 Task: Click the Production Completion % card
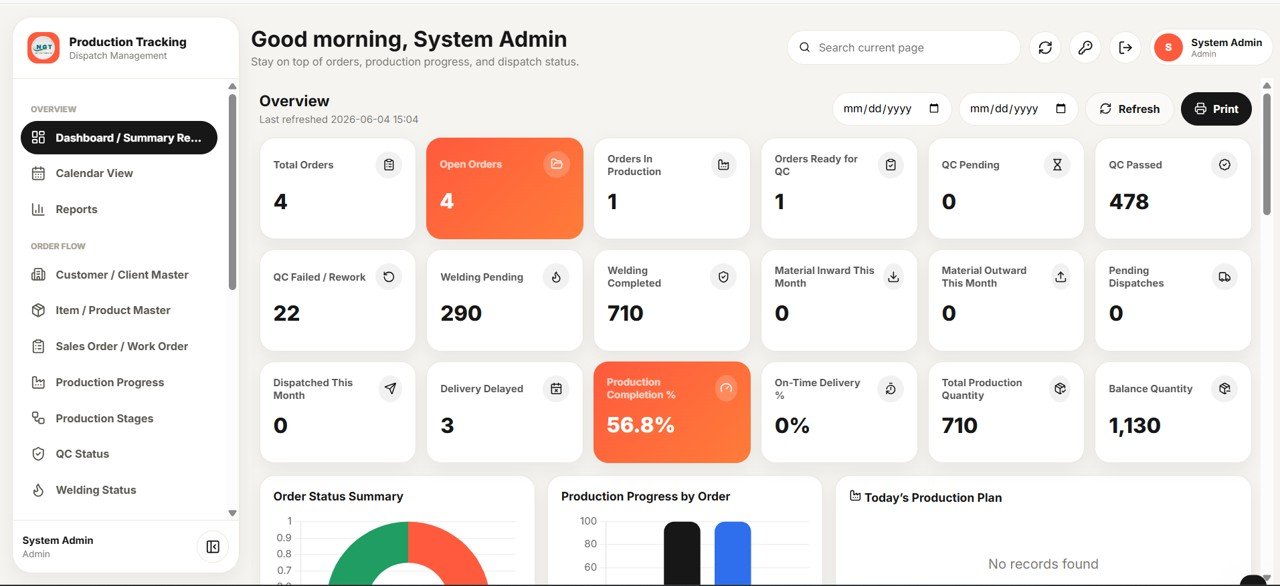click(672, 412)
